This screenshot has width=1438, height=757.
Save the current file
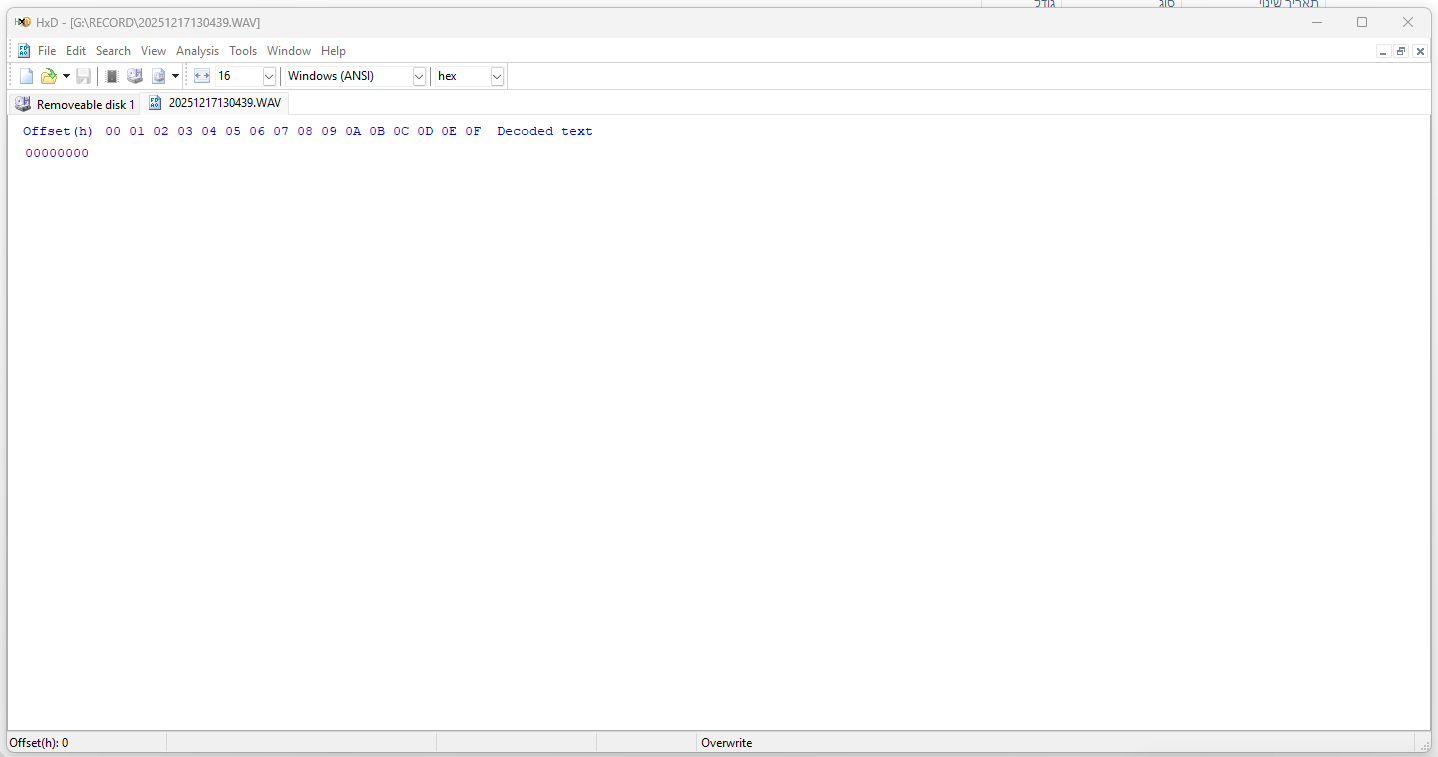click(83, 75)
